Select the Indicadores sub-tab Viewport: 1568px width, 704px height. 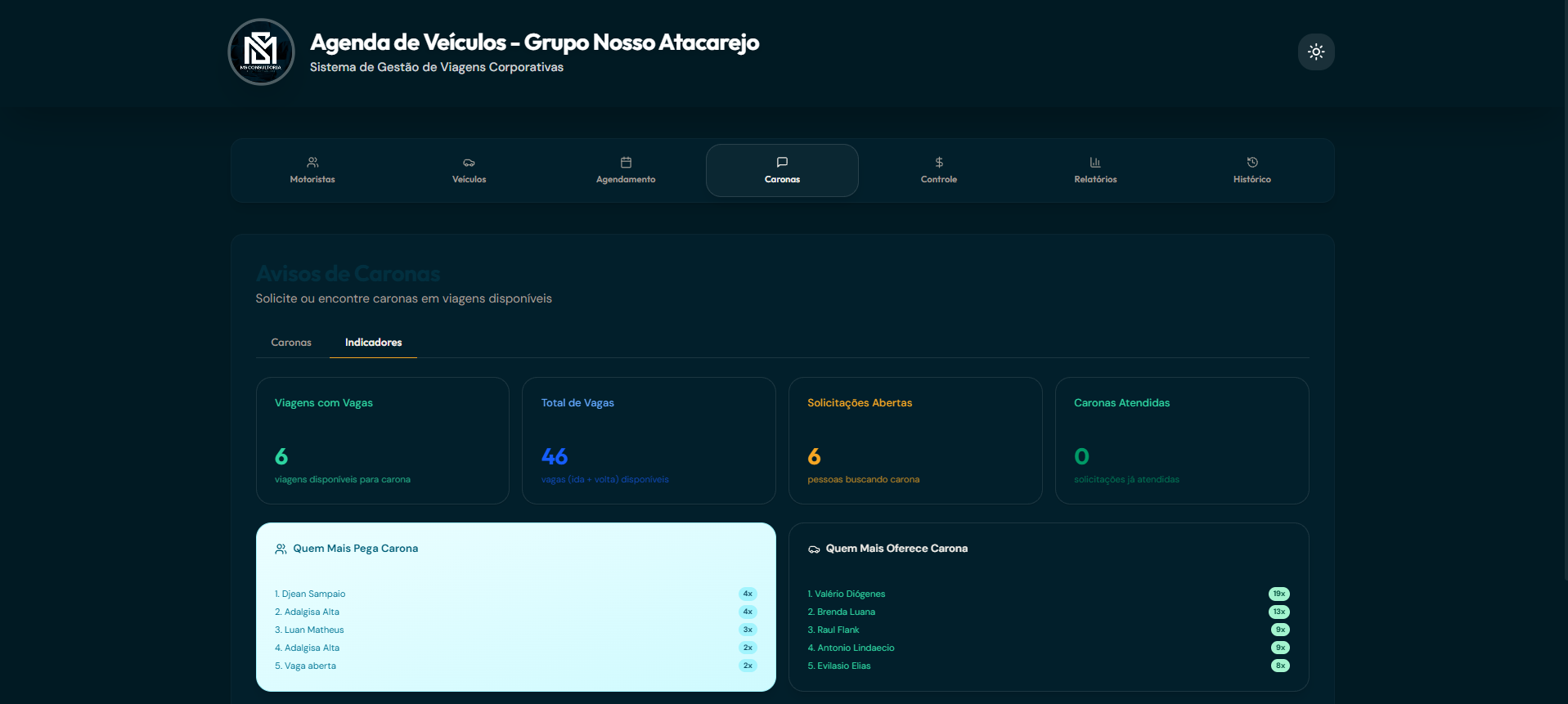373,343
